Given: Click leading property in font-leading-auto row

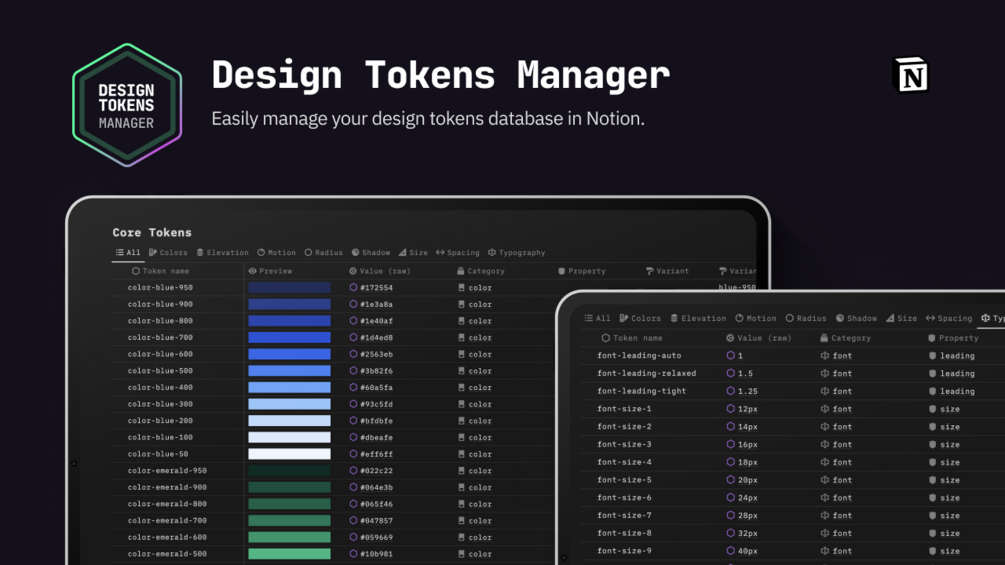Looking at the screenshot, I should pyautogui.click(x=957, y=356).
